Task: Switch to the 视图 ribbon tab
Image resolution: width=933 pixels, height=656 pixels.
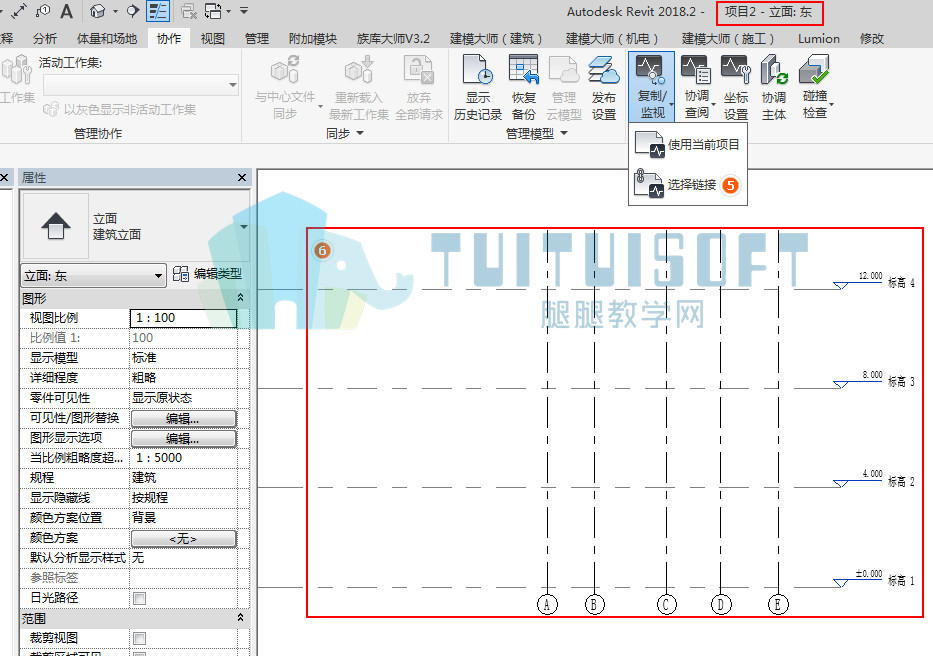Action: 212,39
